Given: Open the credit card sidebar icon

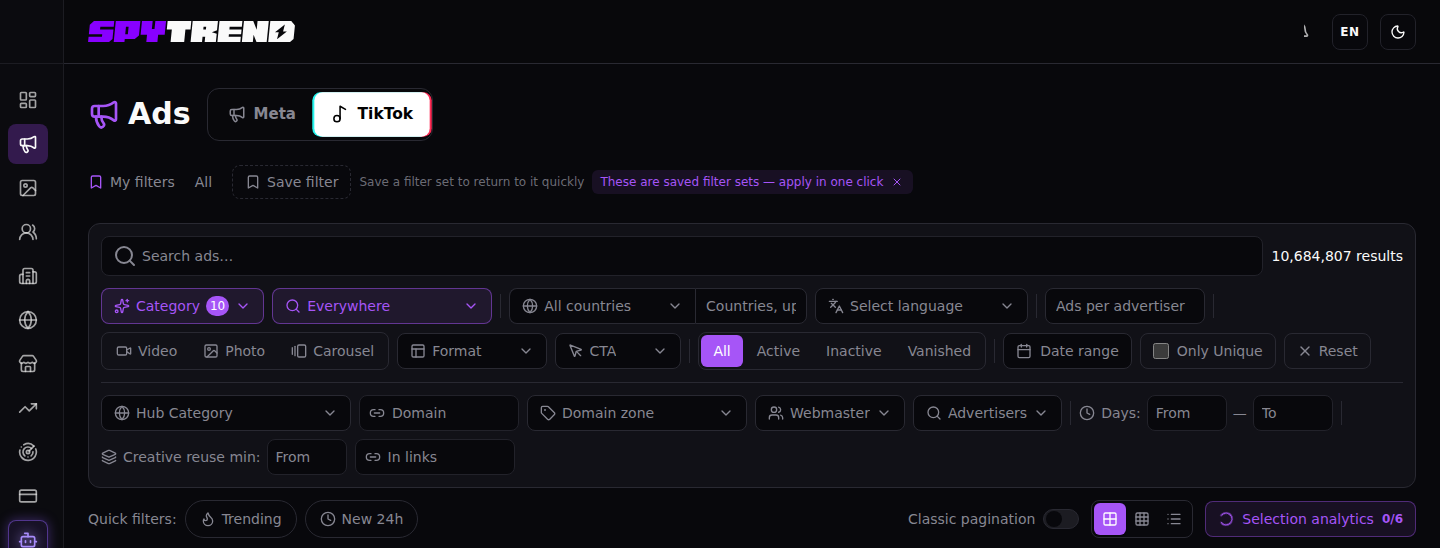Looking at the screenshot, I should click(x=28, y=496).
